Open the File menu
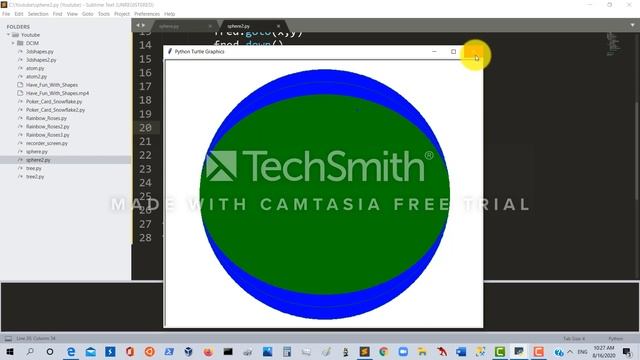Viewport: 640px width, 360px height. [x=6, y=14]
